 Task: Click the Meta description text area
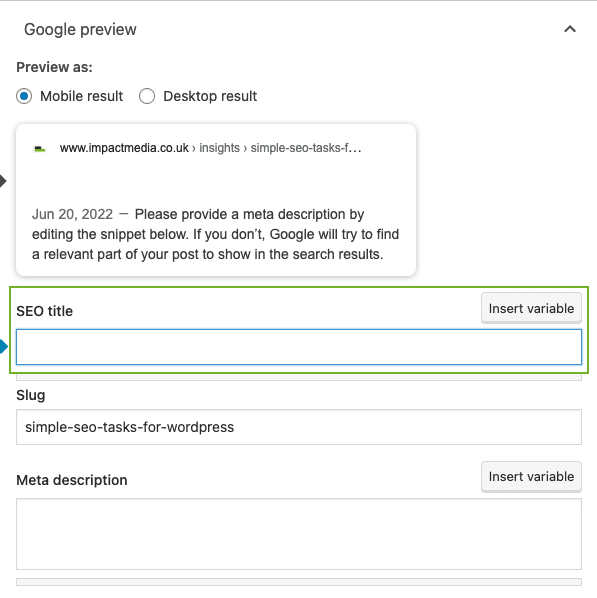299,534
